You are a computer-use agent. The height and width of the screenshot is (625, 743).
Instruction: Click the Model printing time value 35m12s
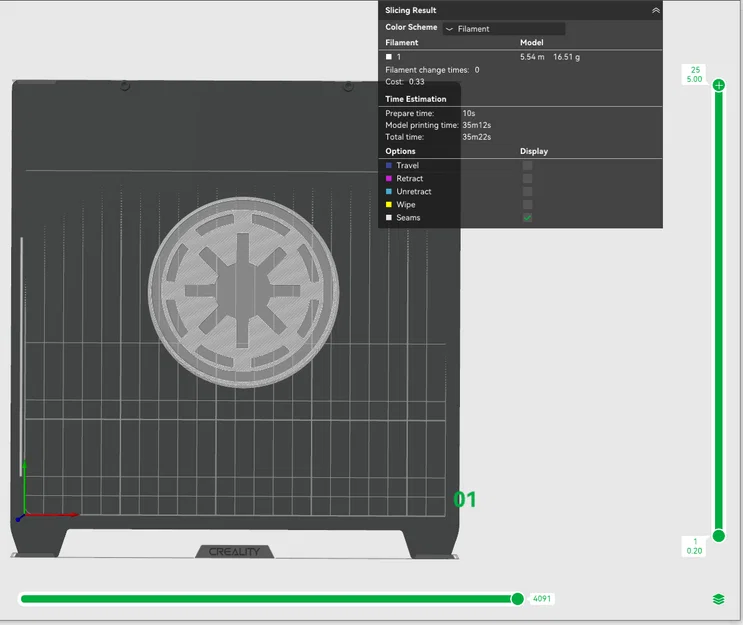tap(476, 125)
